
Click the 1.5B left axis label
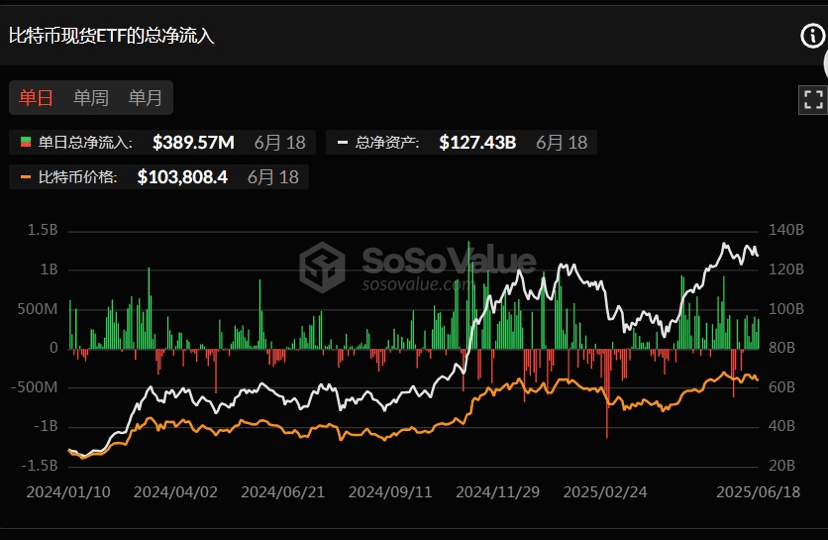pos(42,230)
